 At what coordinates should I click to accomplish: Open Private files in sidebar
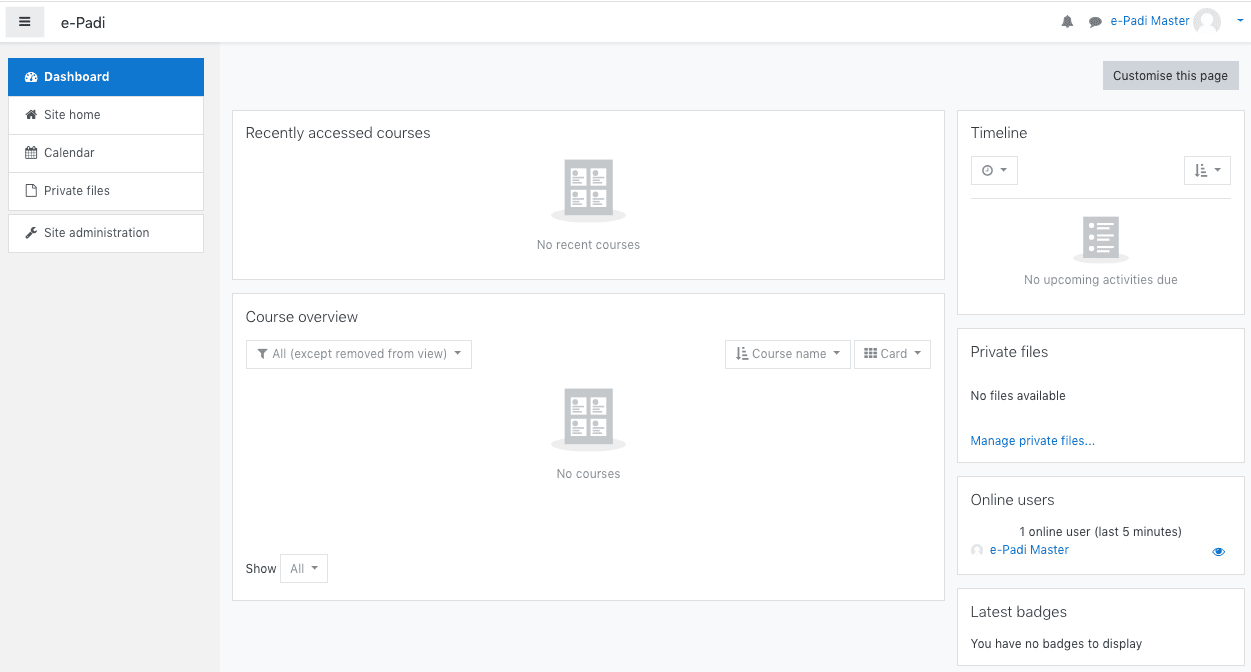106,191
